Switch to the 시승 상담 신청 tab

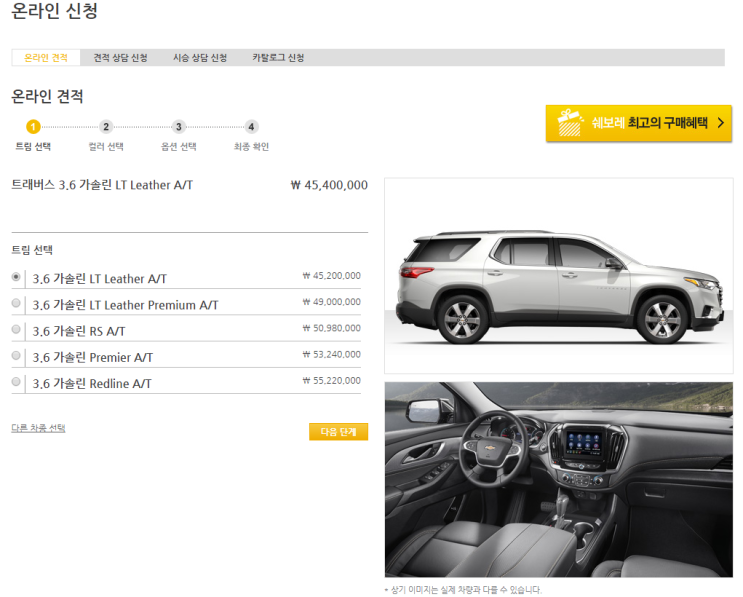coord(200,58)
